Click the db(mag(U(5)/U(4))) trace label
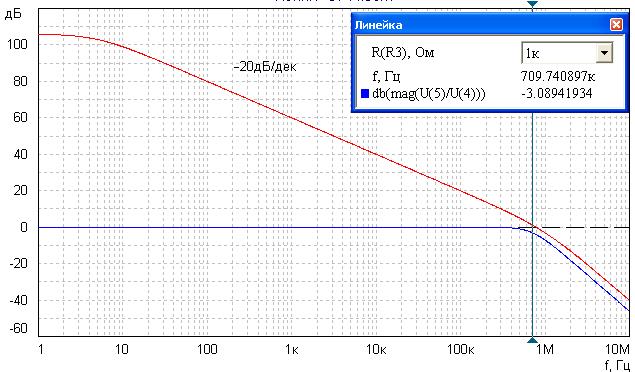Image resolution: width=635 pixels, height=372 pixels. click(428, 94)
